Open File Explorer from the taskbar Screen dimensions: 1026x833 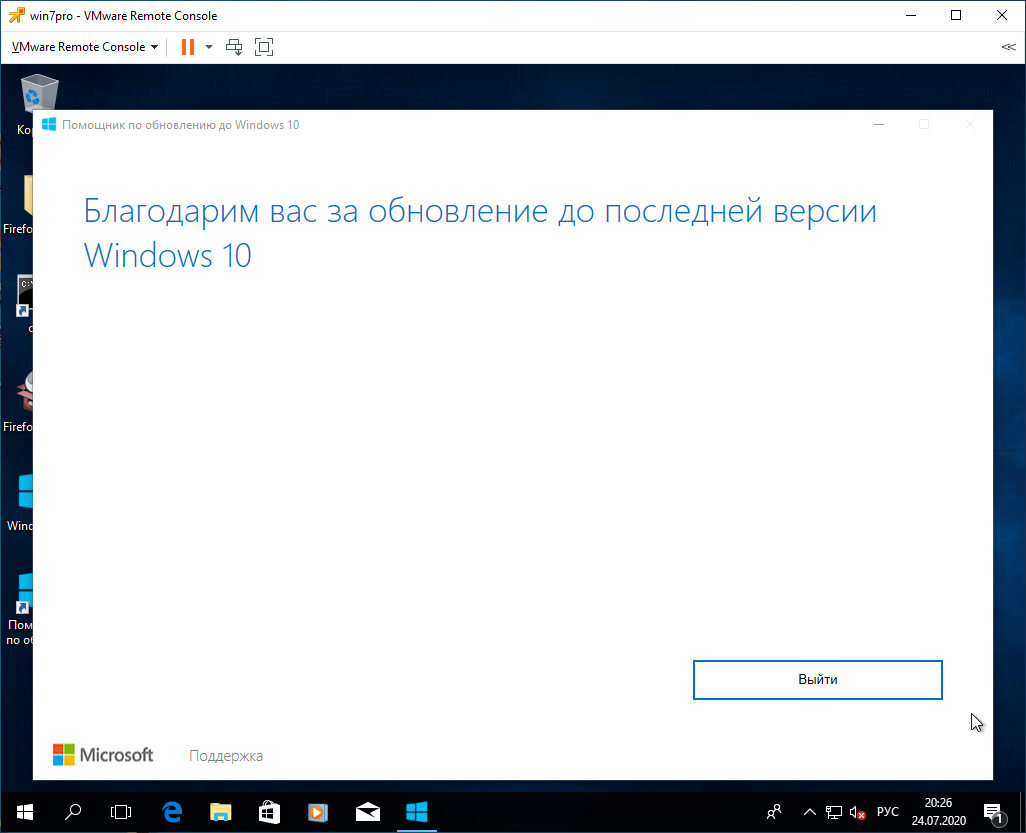point(221,812)
